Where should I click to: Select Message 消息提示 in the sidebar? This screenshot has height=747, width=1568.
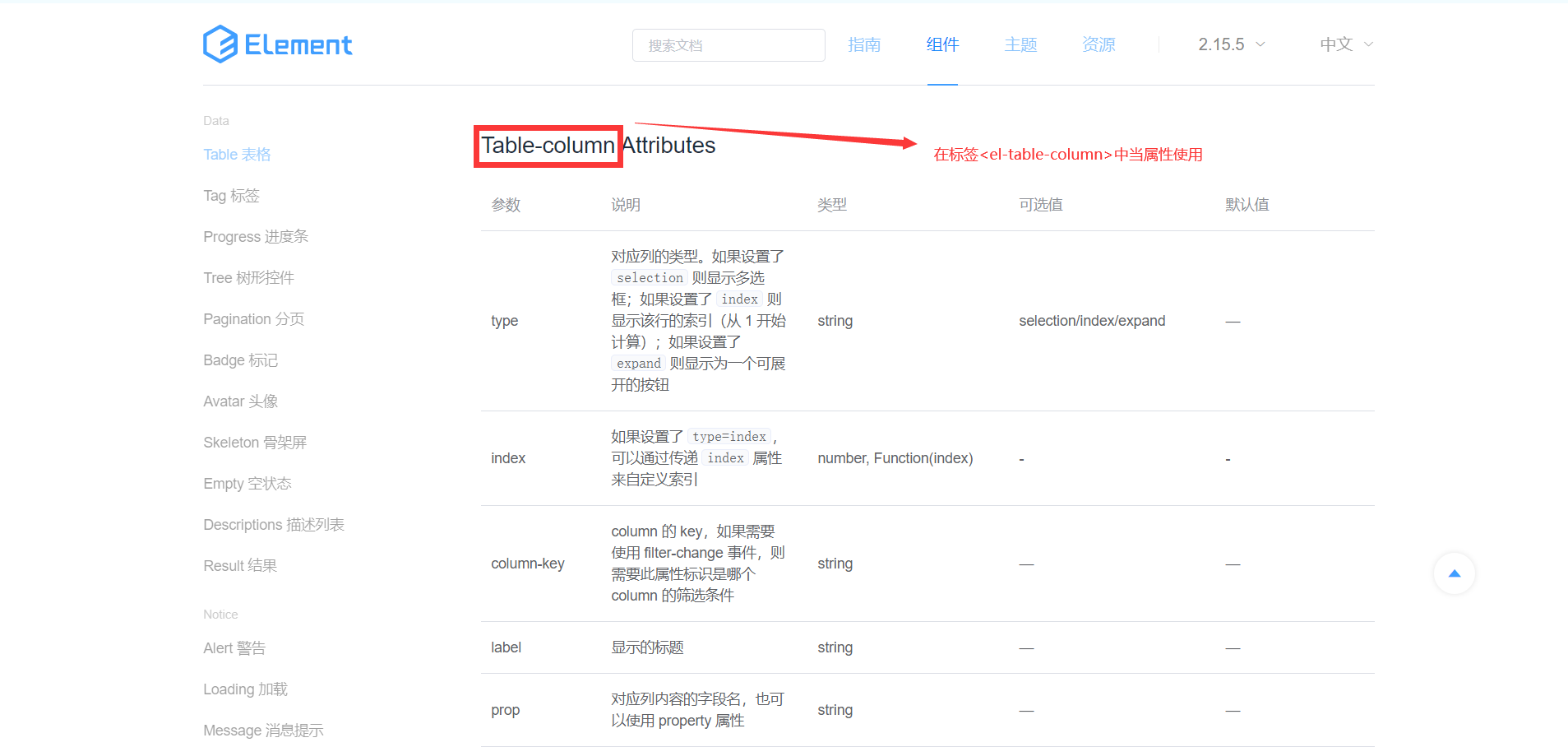tap(263, 730)
